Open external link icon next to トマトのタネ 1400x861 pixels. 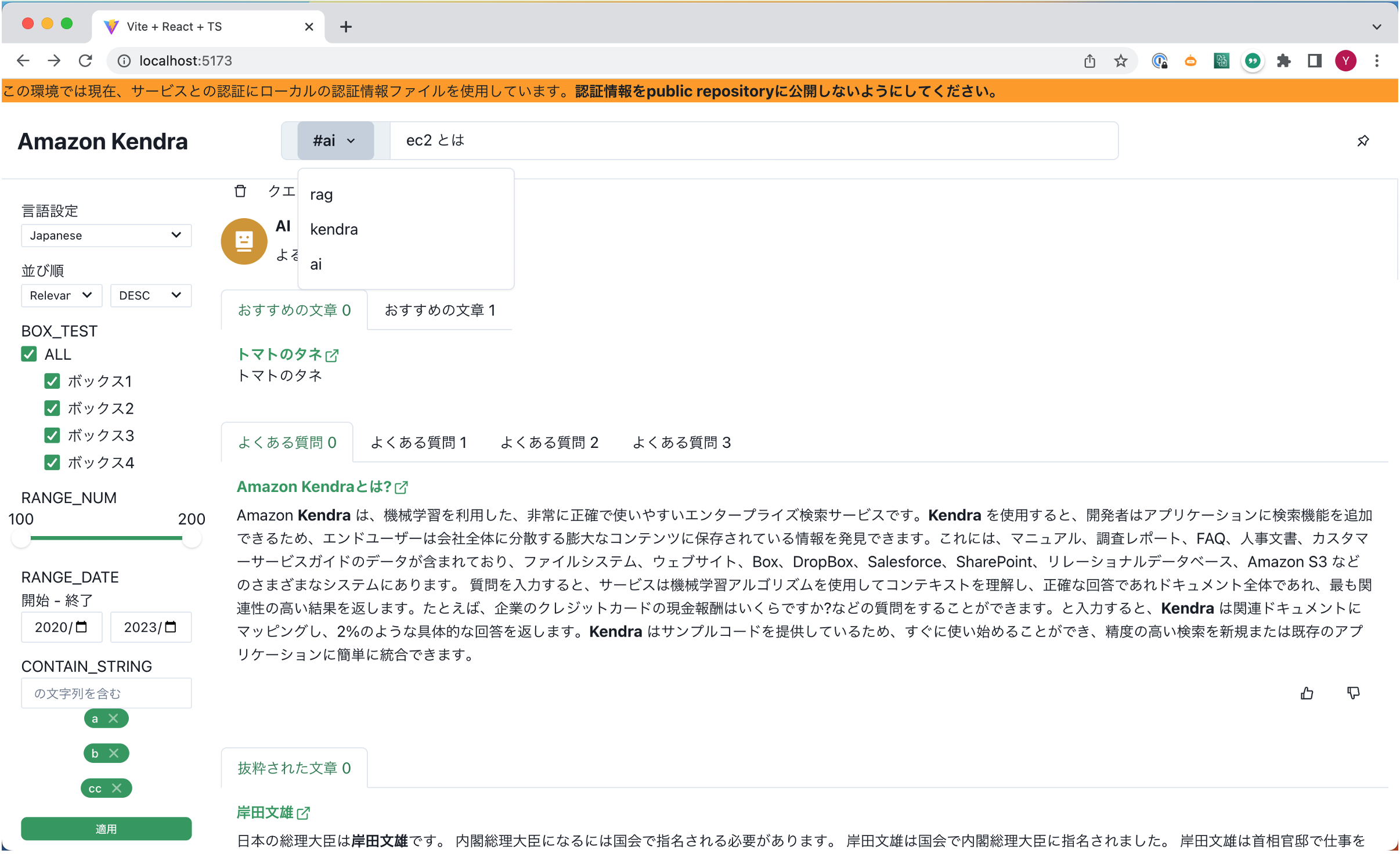[332, 355]
